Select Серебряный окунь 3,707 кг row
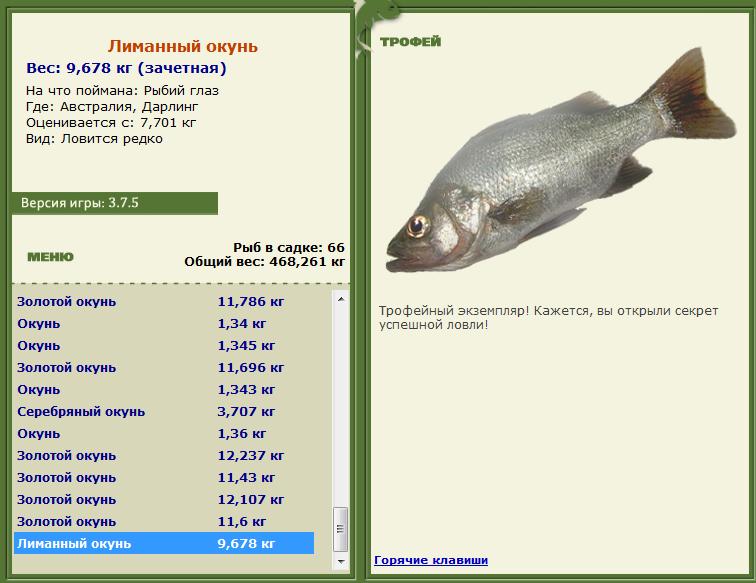This screenshot has height=583, width=756. pos(164,412)
